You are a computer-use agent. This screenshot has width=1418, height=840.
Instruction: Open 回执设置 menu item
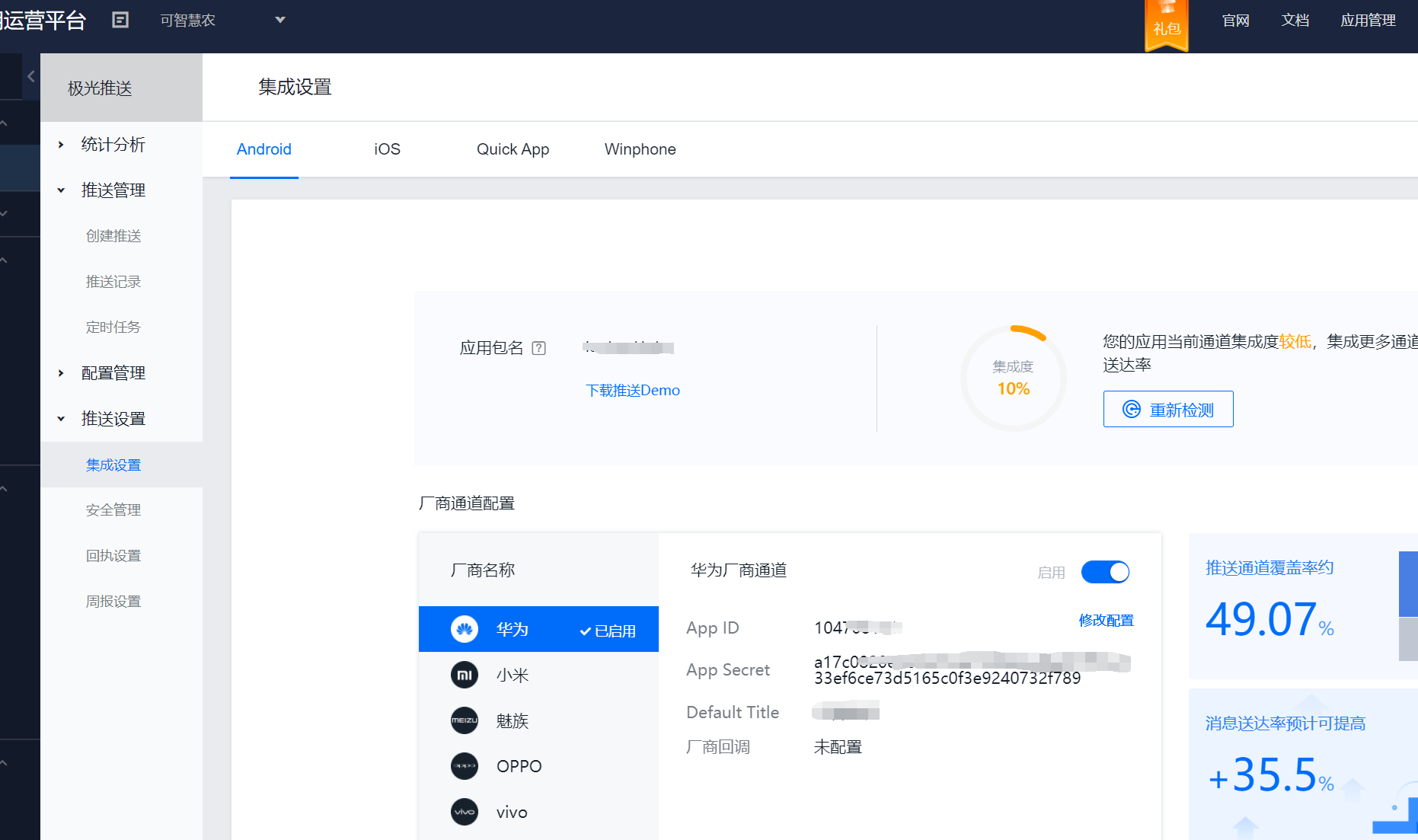point(113,556)
